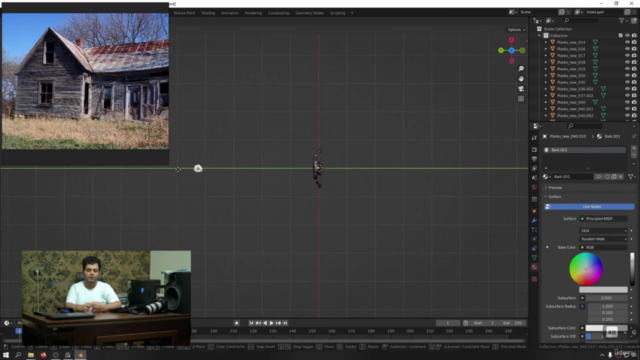The width and height of the screenshot is (640, 360).
Task: Open the Scene properties tab icon
Action: pos(534,178)
